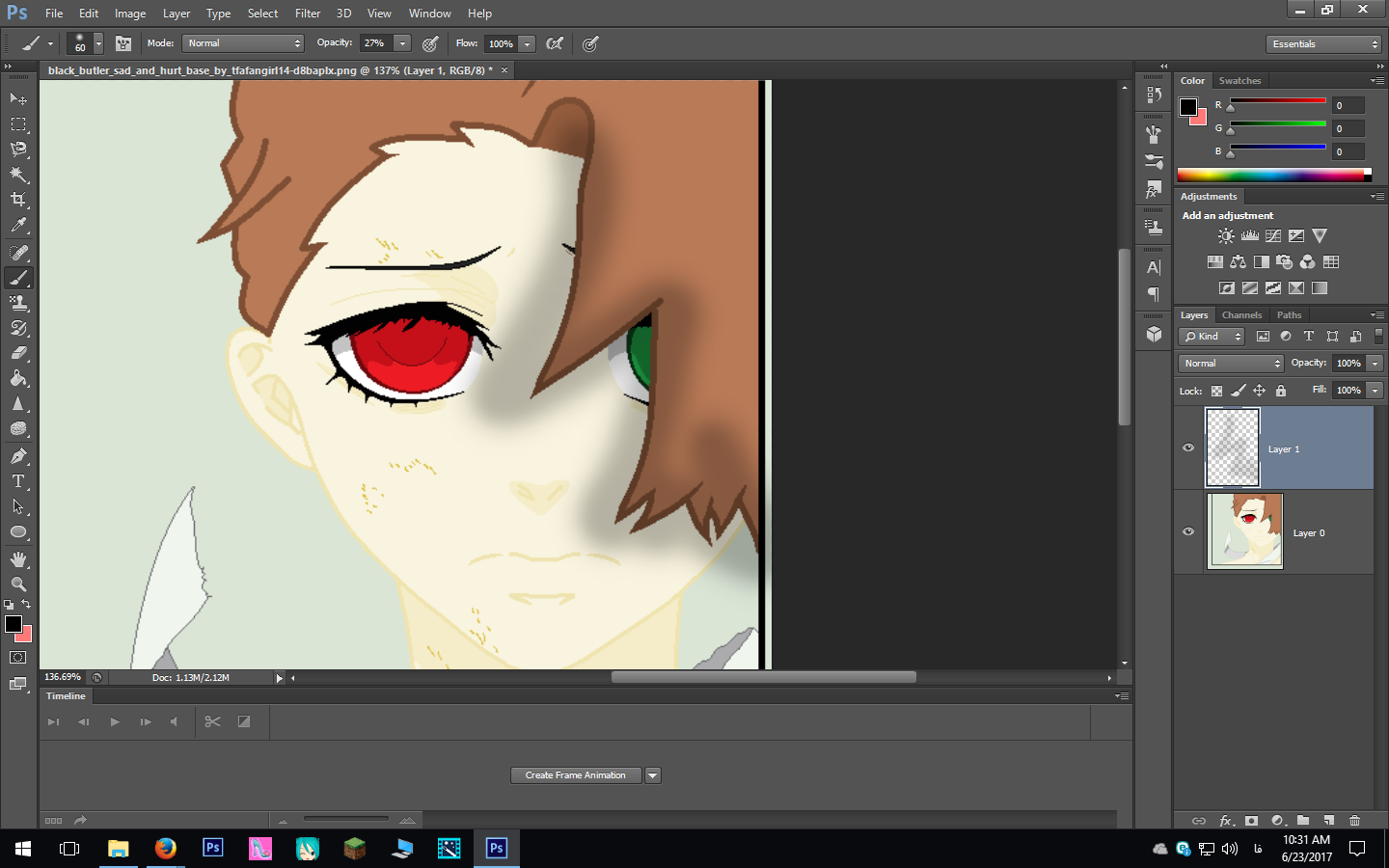Open the Brush panel toggle icon

123,43
